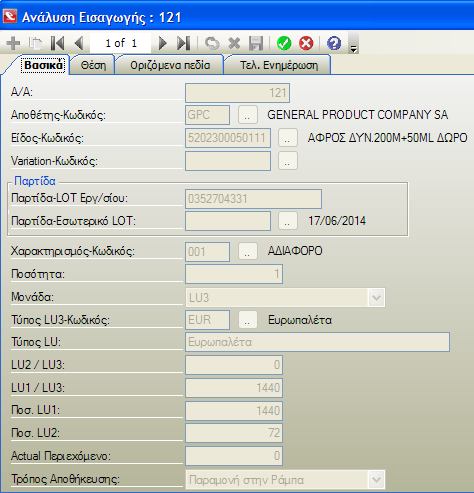Click the Ευρωπαλέτα text beside EUR lookup
This screenshot has height=493, width=474.
click(300, 320)
